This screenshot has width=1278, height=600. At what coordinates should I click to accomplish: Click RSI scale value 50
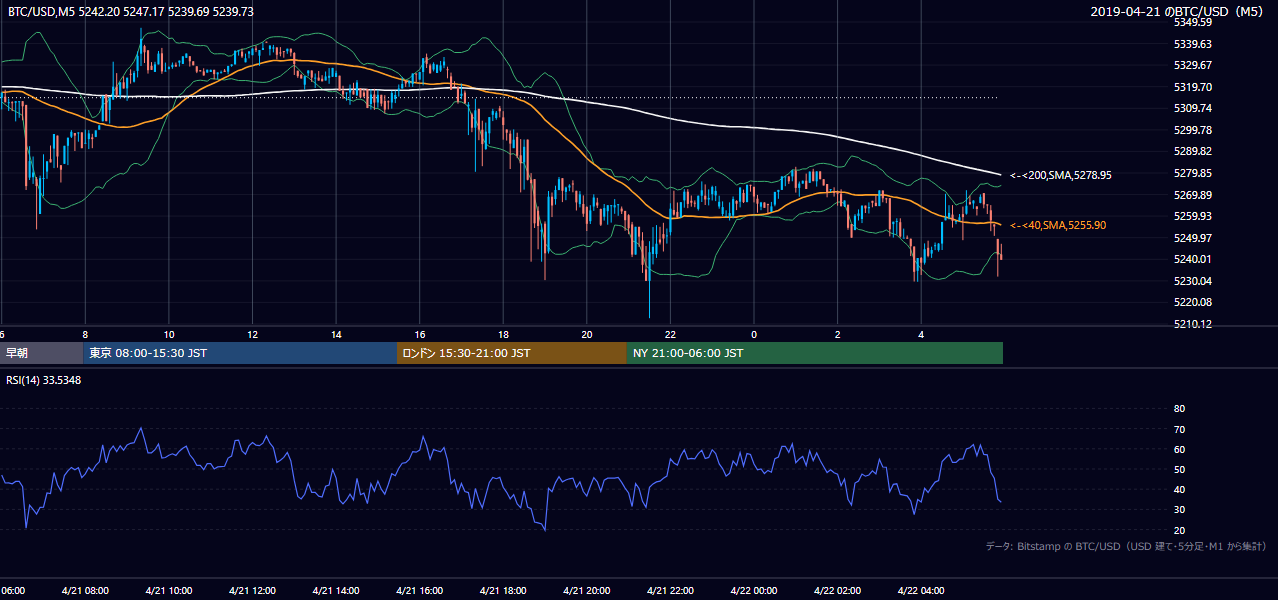coord(1179,469)
